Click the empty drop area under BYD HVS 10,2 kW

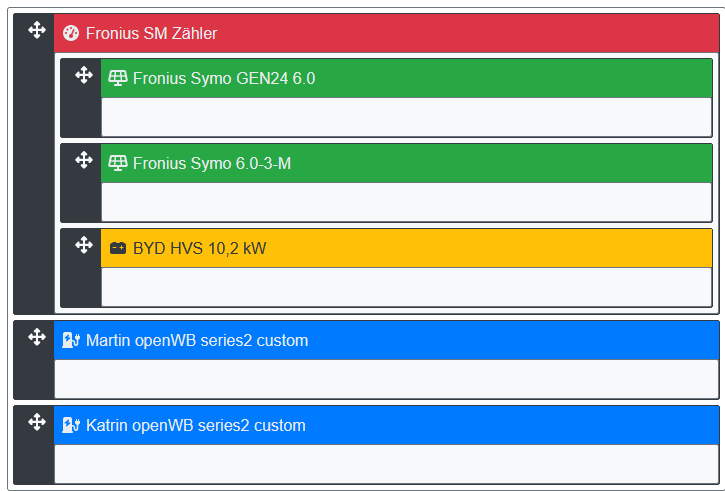406,287
